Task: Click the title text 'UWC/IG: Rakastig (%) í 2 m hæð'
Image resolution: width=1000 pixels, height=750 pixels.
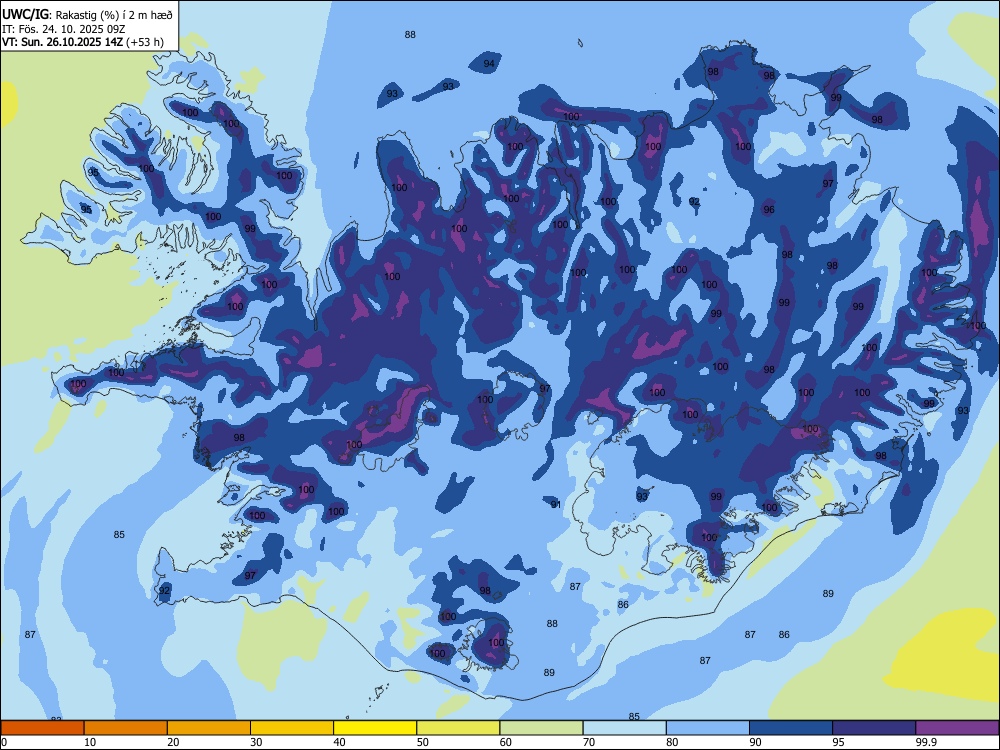Action: (x=87, y=15)
